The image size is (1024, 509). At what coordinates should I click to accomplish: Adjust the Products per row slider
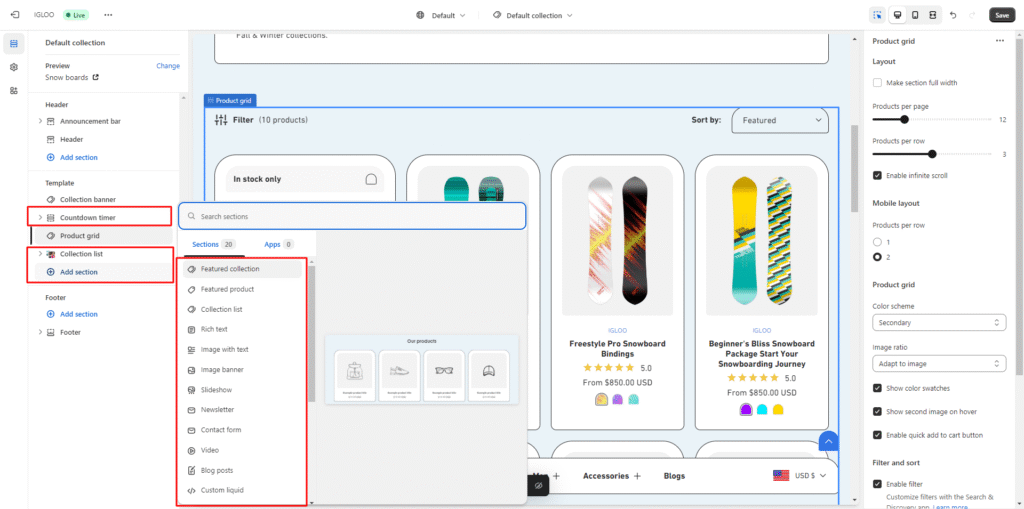pos(932,154)
